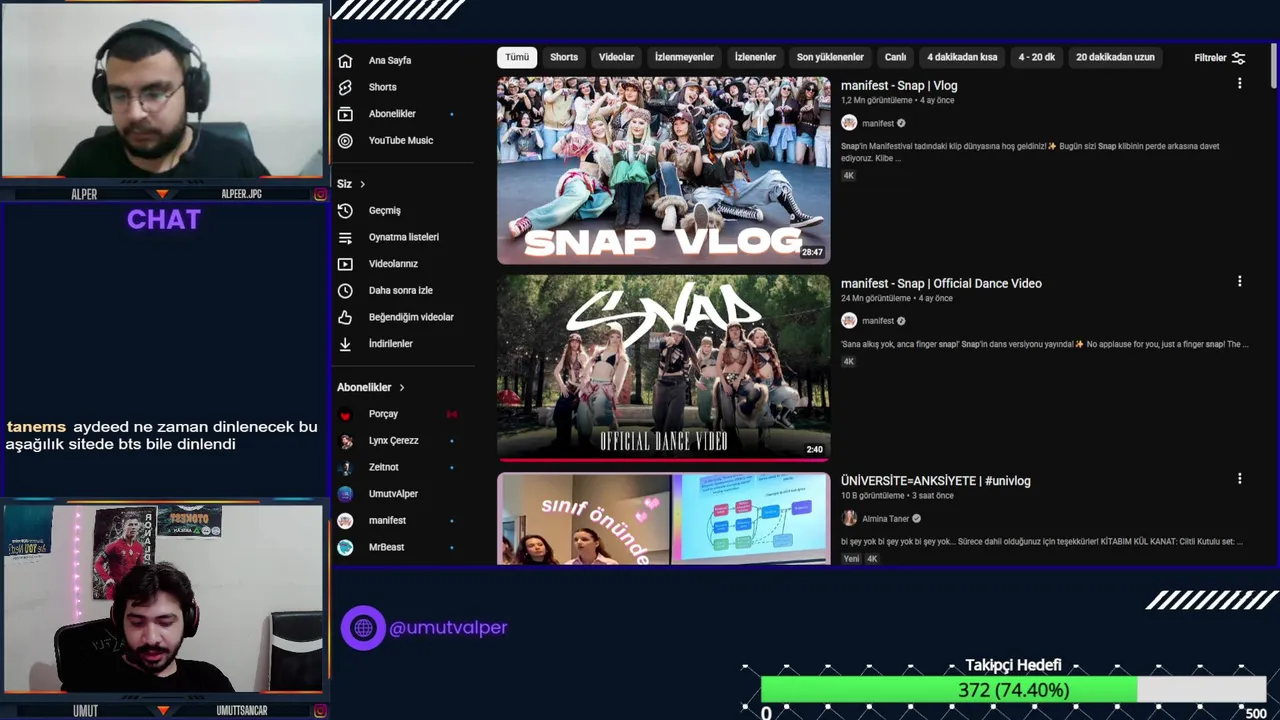Image resolution: width=1280 pixels, height=720 pixels.
Task: Click the Porçay subscription name
Action: pyautogui.click(x=383, y=414)
